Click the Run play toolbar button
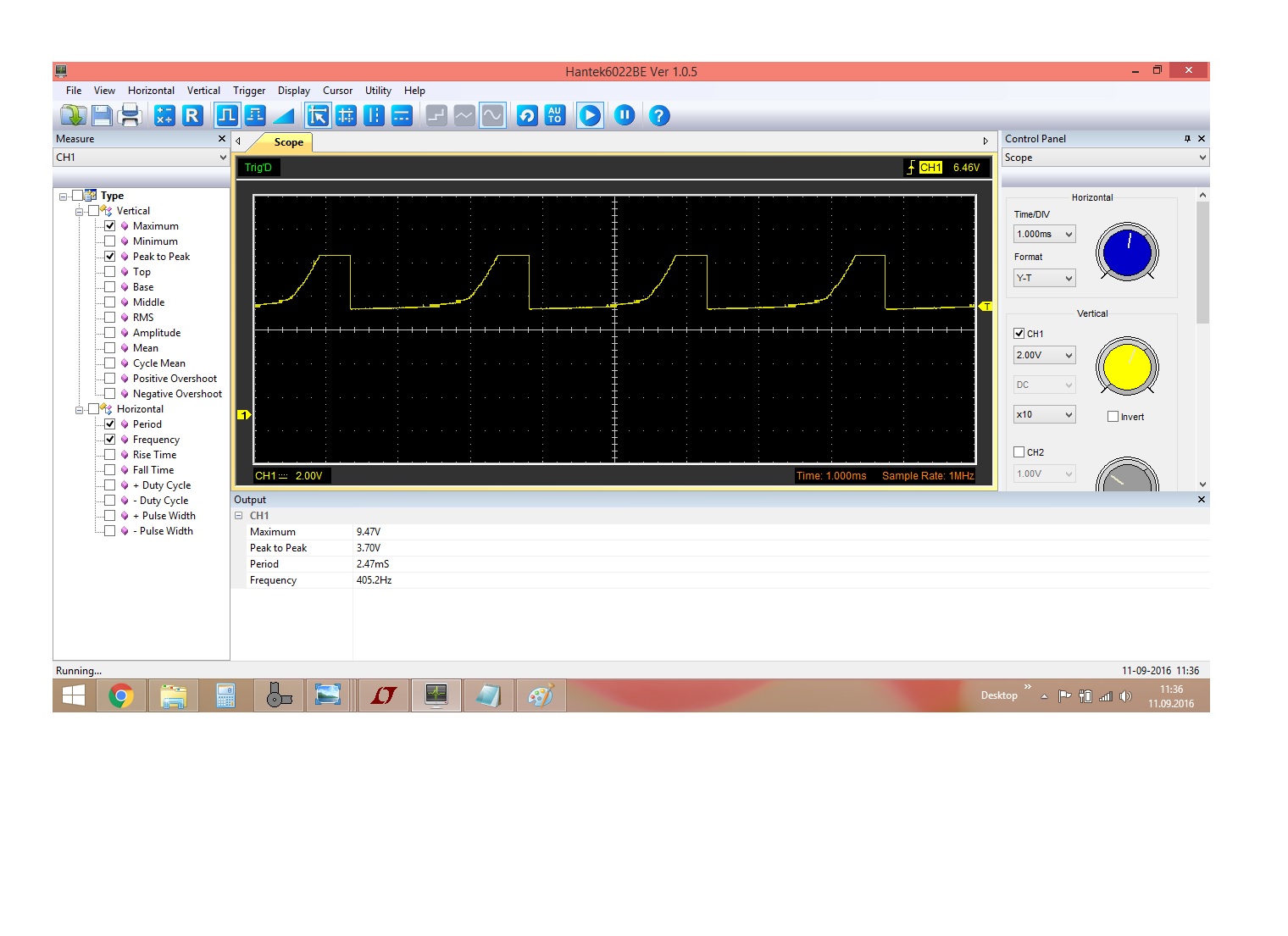This screenshot has height=936, width=1288. click(590, 115)
